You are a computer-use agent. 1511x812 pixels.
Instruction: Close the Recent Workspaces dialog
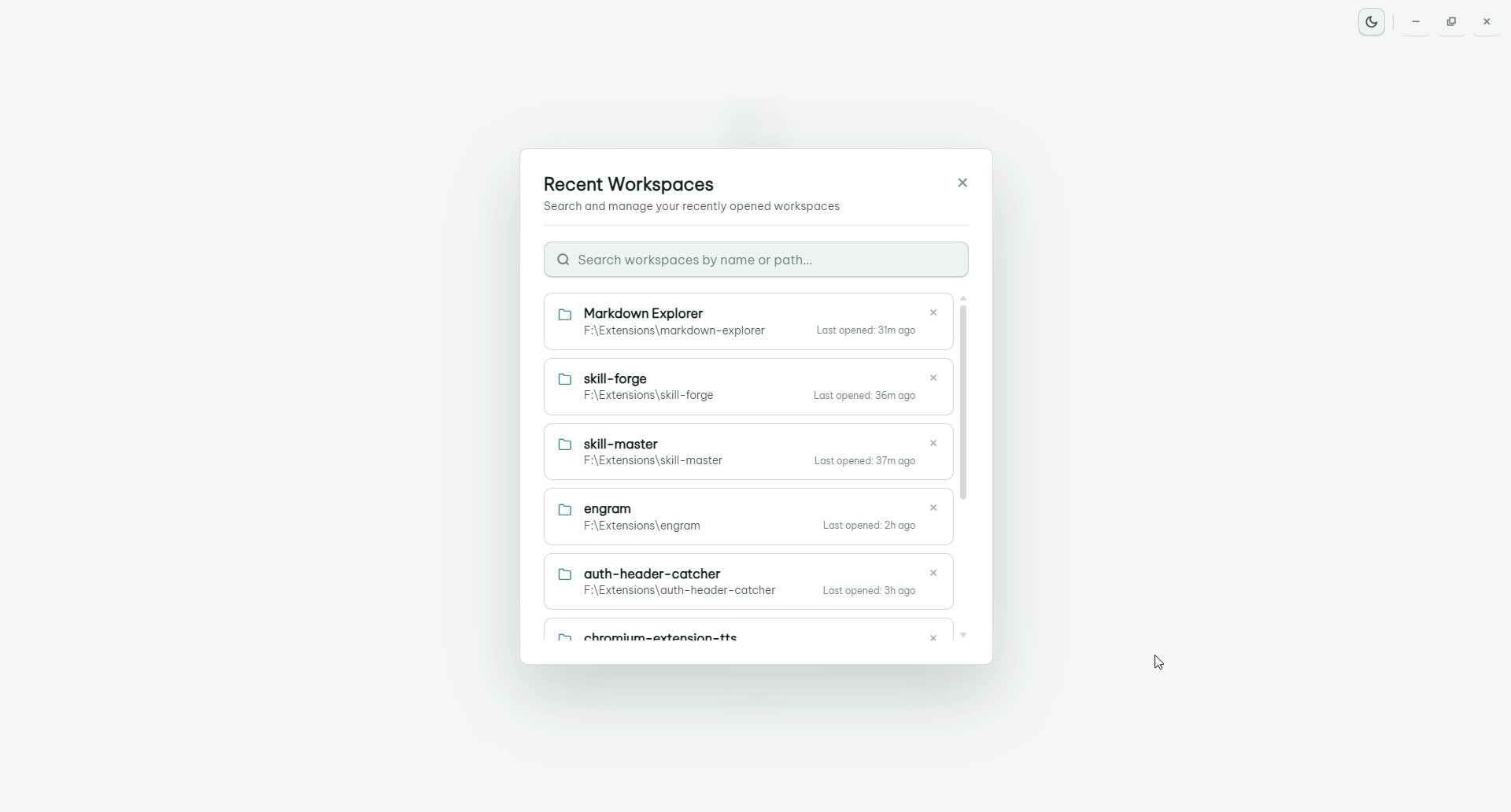pos(962,183)
